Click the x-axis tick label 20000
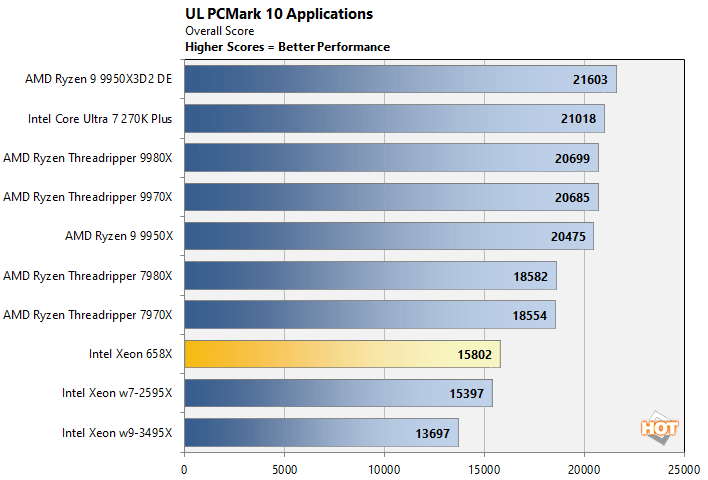 [x=584, y=470]
